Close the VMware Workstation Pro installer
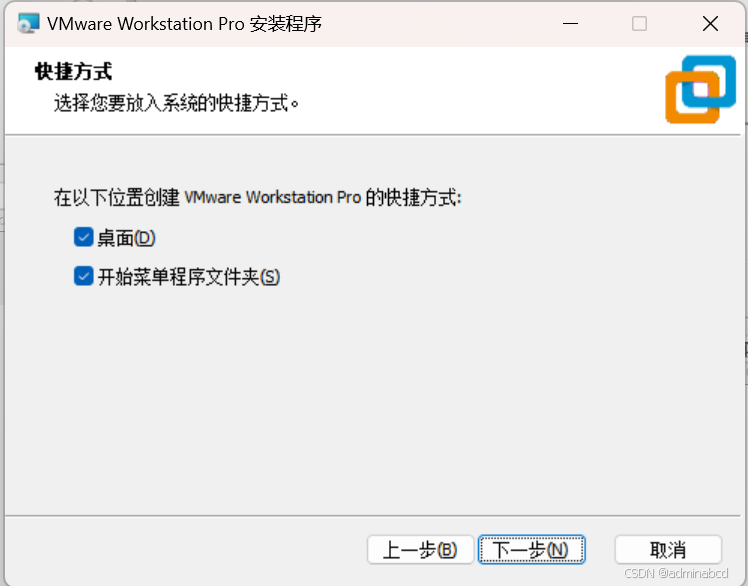The width and height of the screenshot is (748, 586). (710, 23)
